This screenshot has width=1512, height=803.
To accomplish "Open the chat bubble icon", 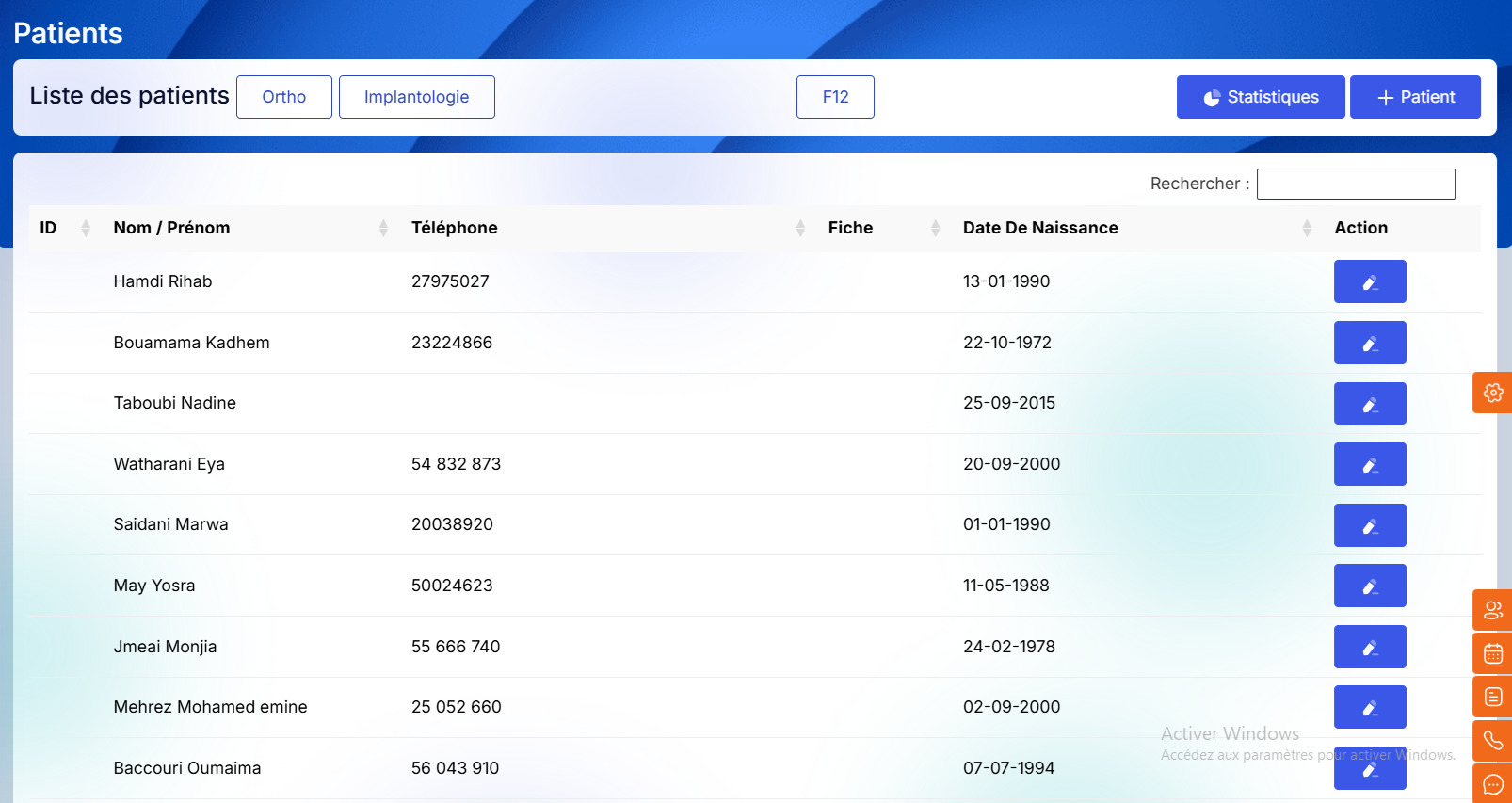I will pos(1492,783).
